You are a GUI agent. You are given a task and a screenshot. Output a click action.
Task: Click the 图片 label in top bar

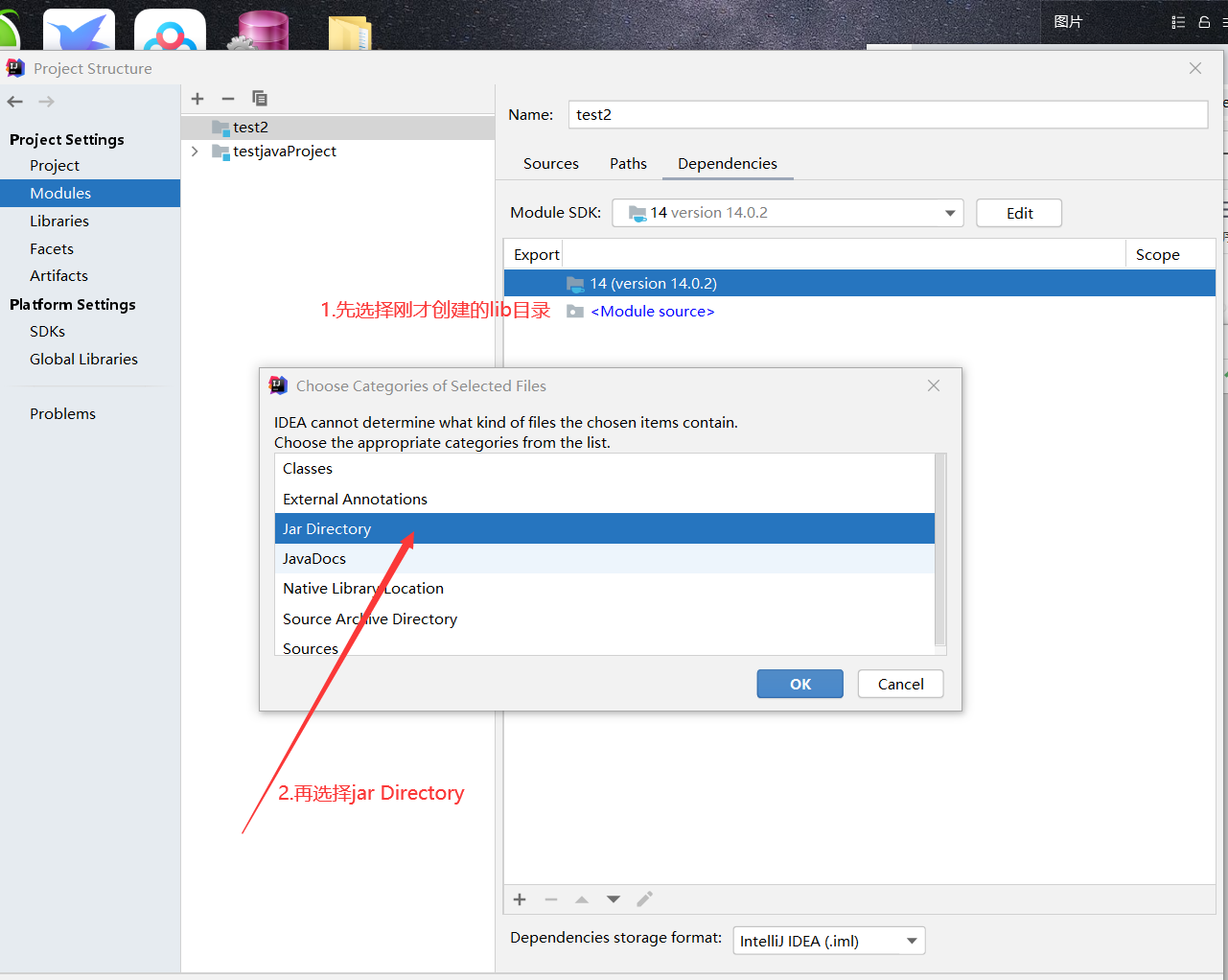click(1068, 22)
